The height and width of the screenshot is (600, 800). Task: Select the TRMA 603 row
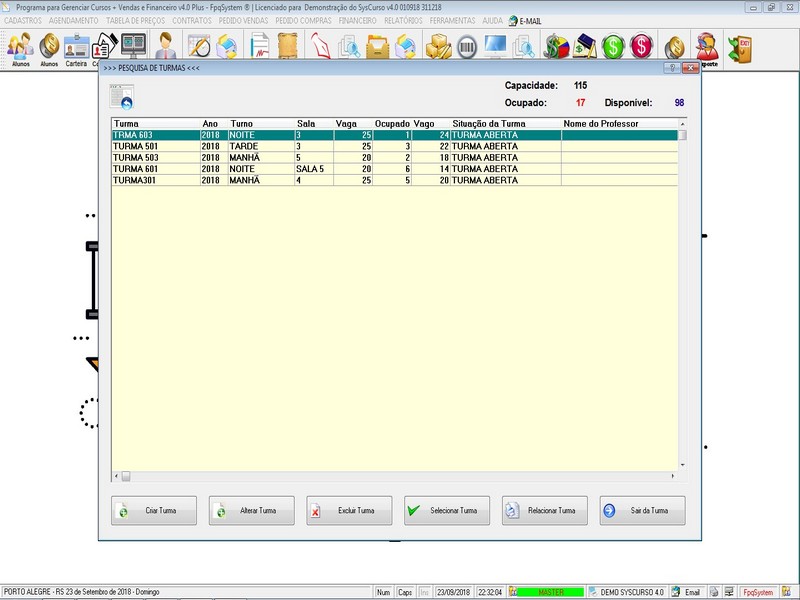(395, 135)
